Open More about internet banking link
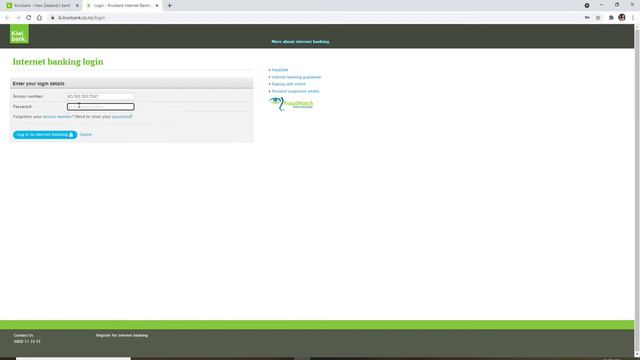The height and width of the screenshot is (360, 640). [x=300, y=42]
